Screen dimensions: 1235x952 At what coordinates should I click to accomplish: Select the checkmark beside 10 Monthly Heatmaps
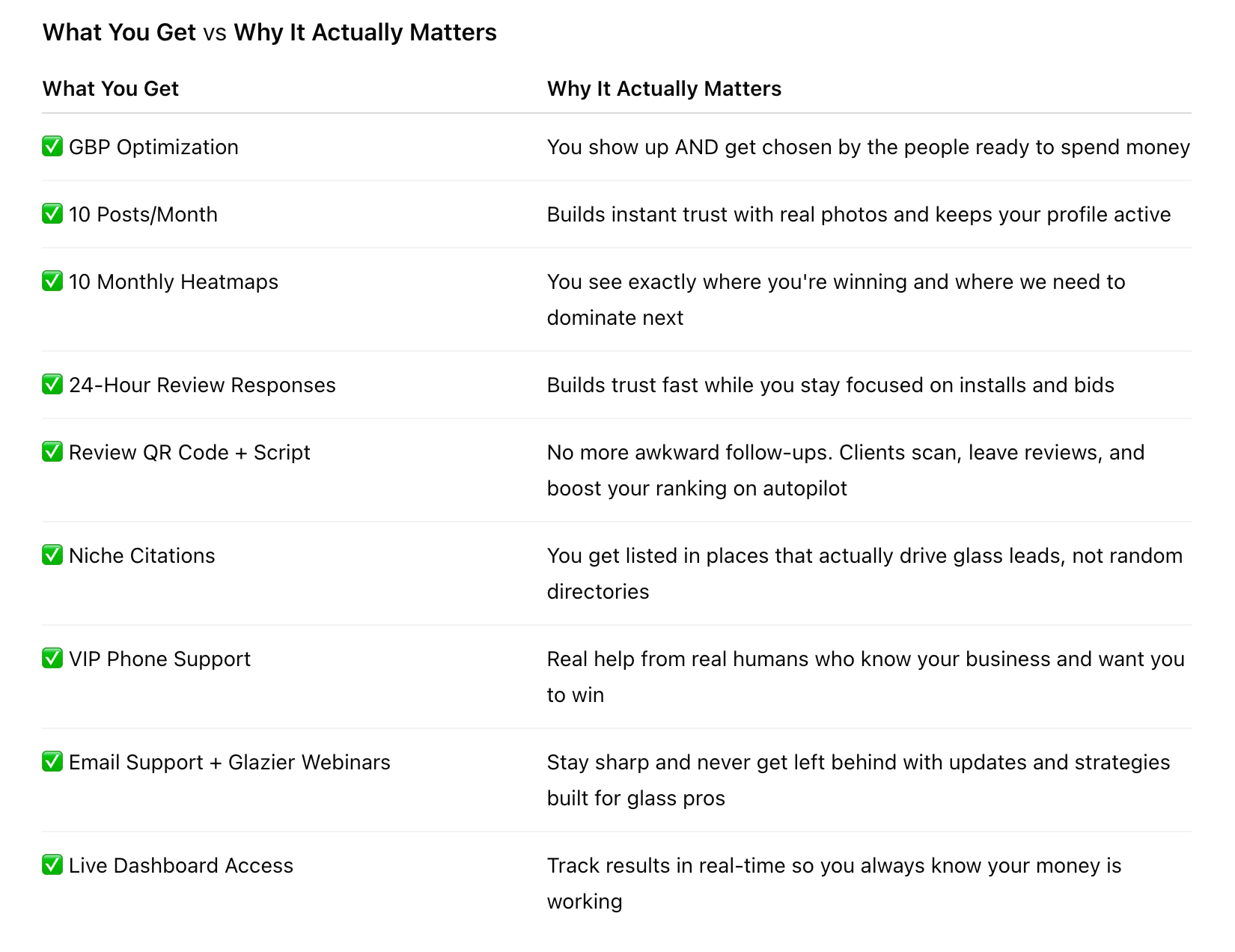[52, 281]
